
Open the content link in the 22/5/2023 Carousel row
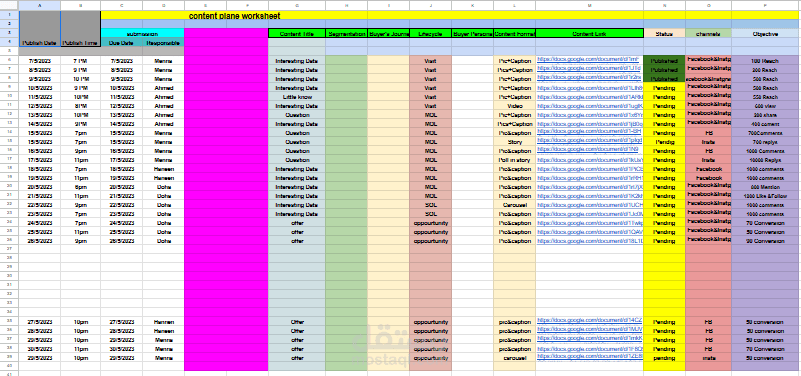pos(590,204)
